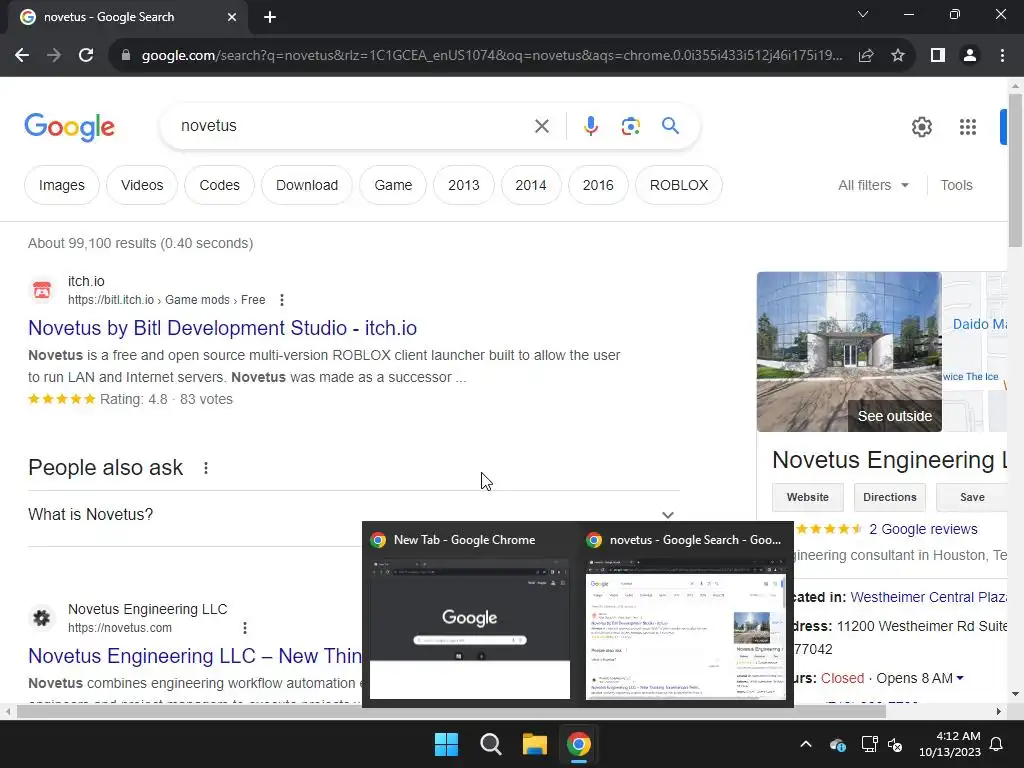1024x768 pixels.
Task: Open Google quick settings gear
Action: (x=921, y=127)
